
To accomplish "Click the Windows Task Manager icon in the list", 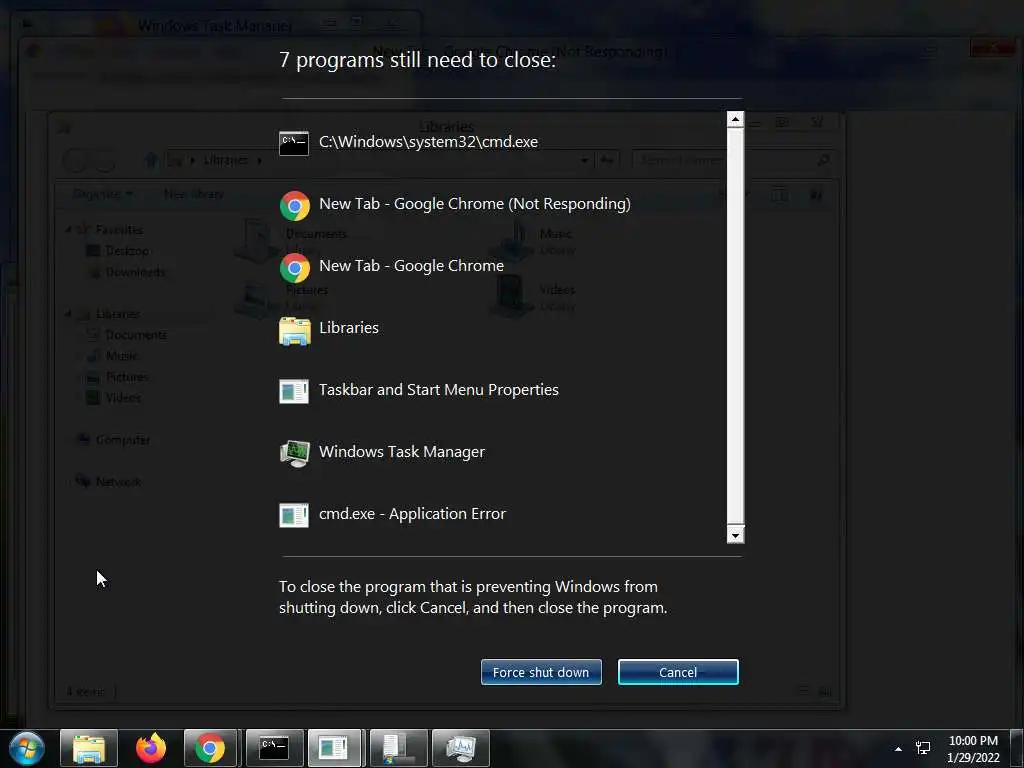I will [295, 454].
